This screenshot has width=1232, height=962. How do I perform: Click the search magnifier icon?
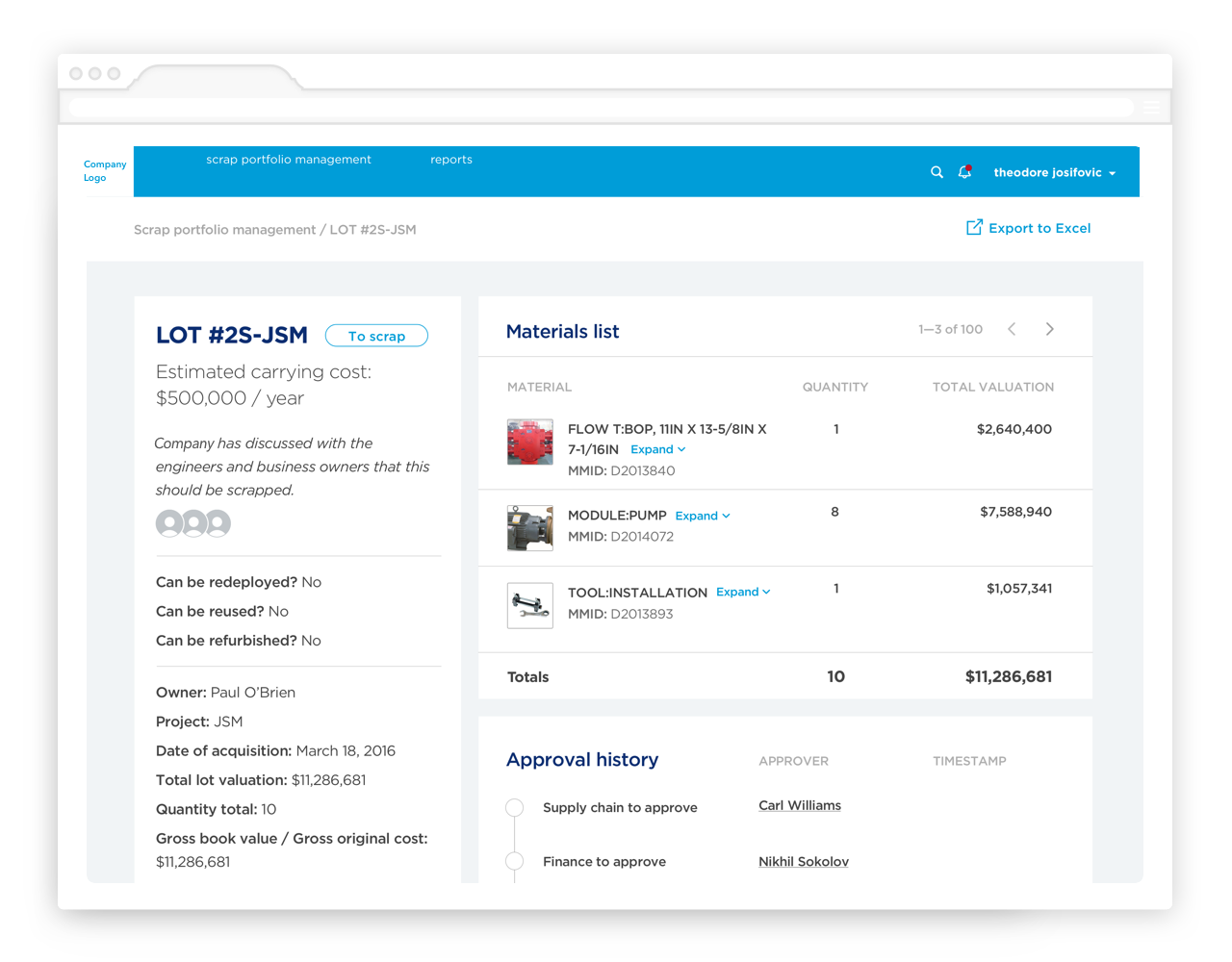[937, 172]
